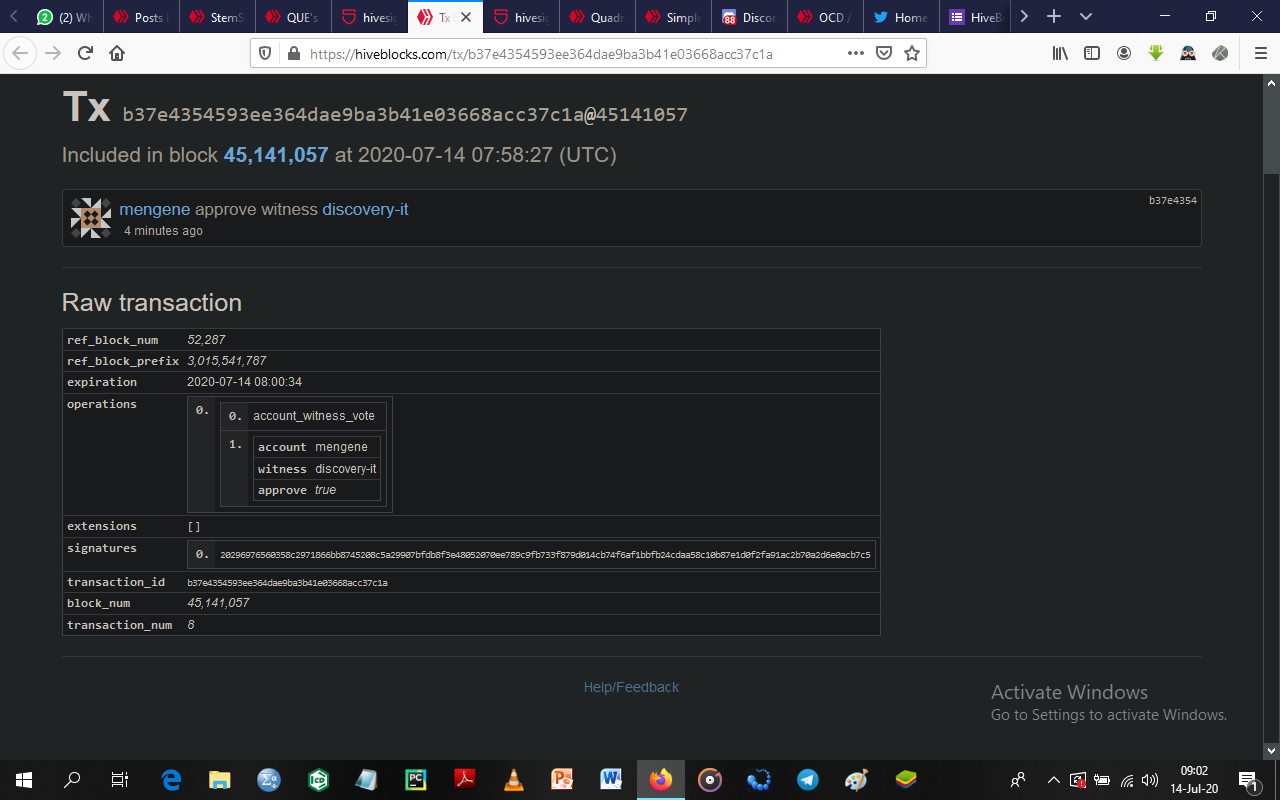Reload the current page

coord(85,53)
